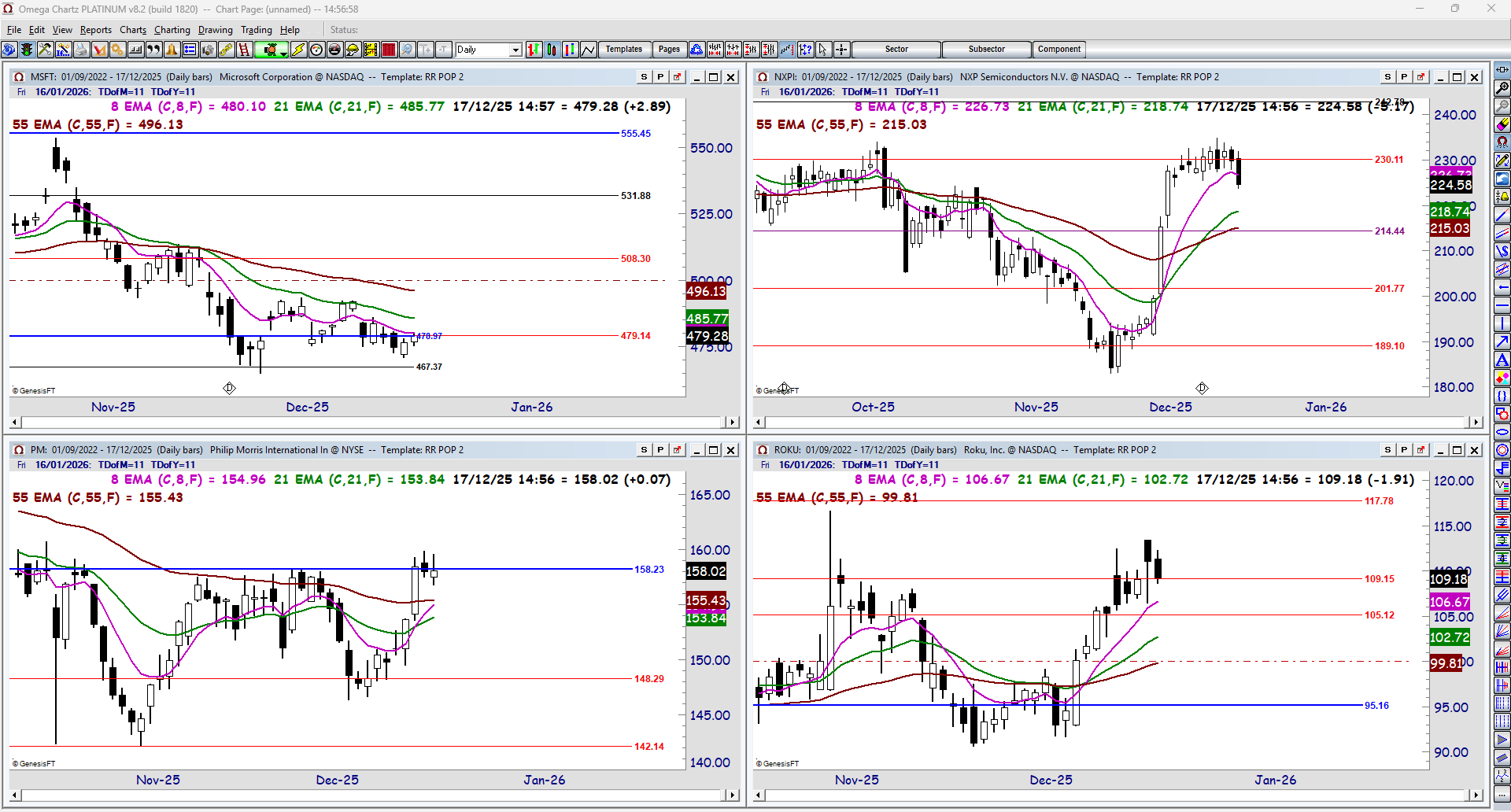Click the gauge dial icon
This screenshot has height=812, width=1511.
(316, 50)
